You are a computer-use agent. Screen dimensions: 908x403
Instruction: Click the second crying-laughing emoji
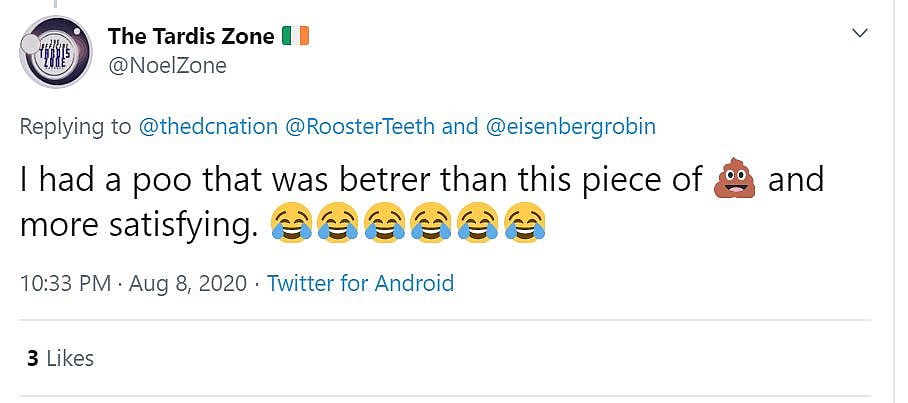click(x=338, y=224)
